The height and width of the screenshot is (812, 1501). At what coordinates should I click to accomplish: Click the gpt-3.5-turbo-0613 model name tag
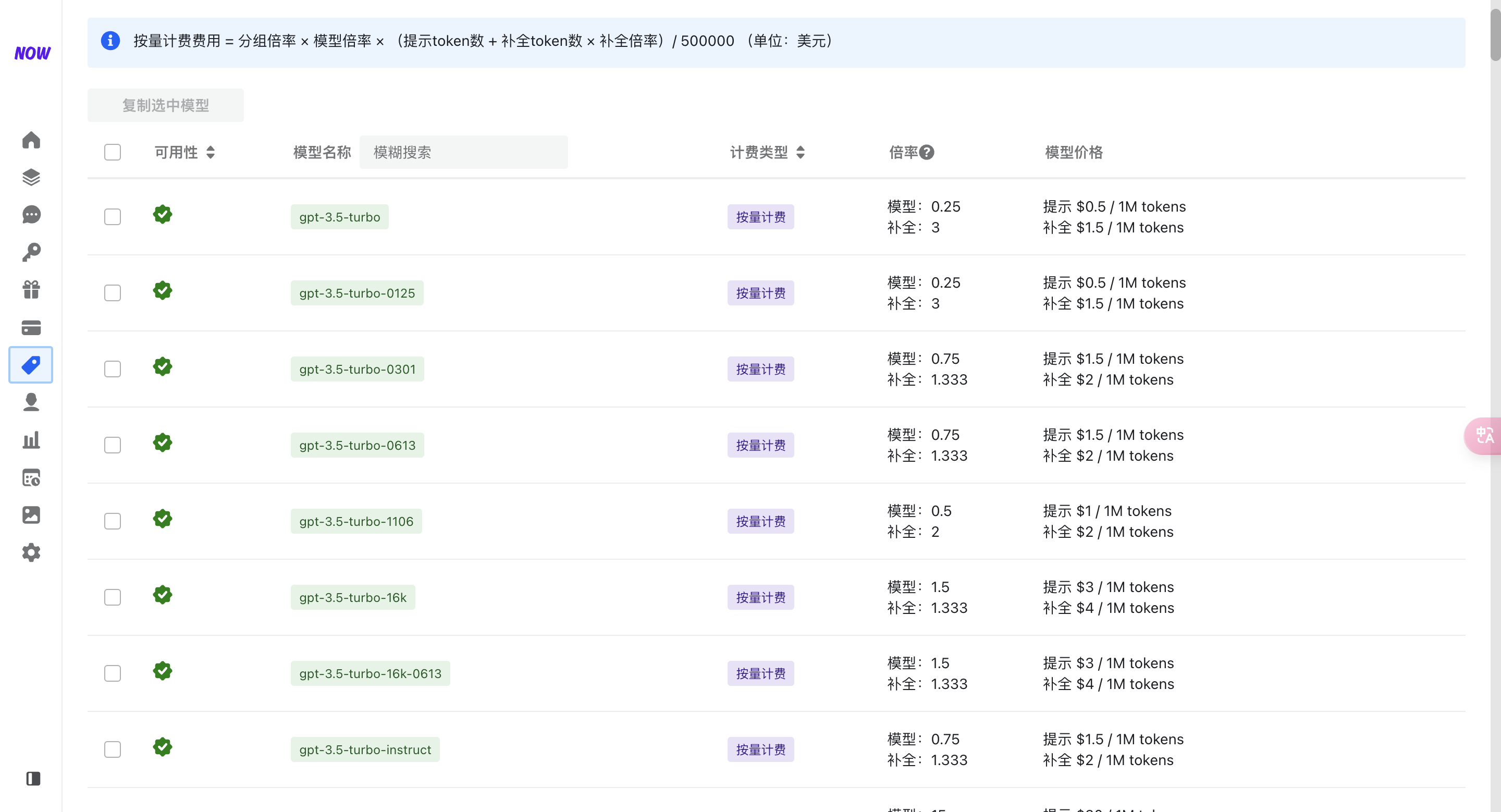click(x=358, y=445)
